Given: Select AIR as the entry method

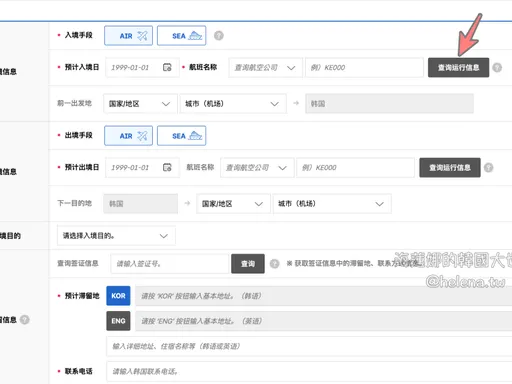Looking at the screenshot, I should (x=128, y=36).
